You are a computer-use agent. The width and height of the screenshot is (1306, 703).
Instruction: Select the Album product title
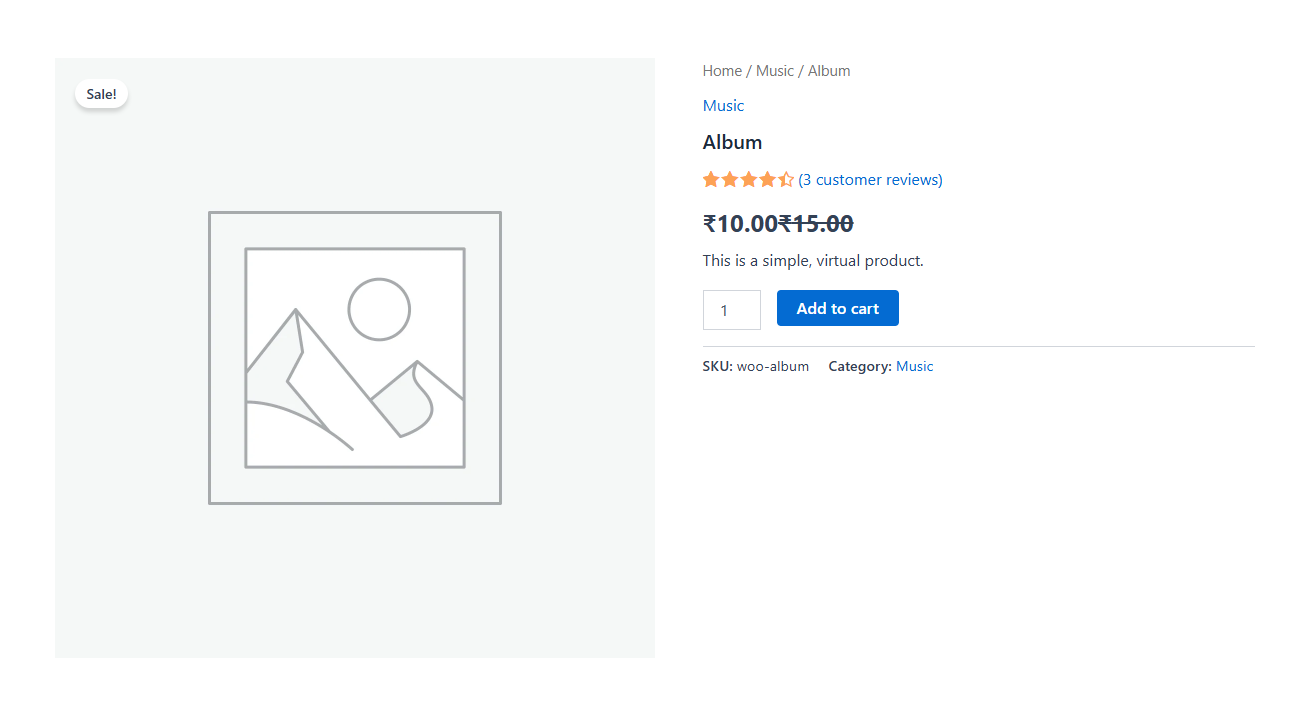pyautogui.click(x=732, y=142)
